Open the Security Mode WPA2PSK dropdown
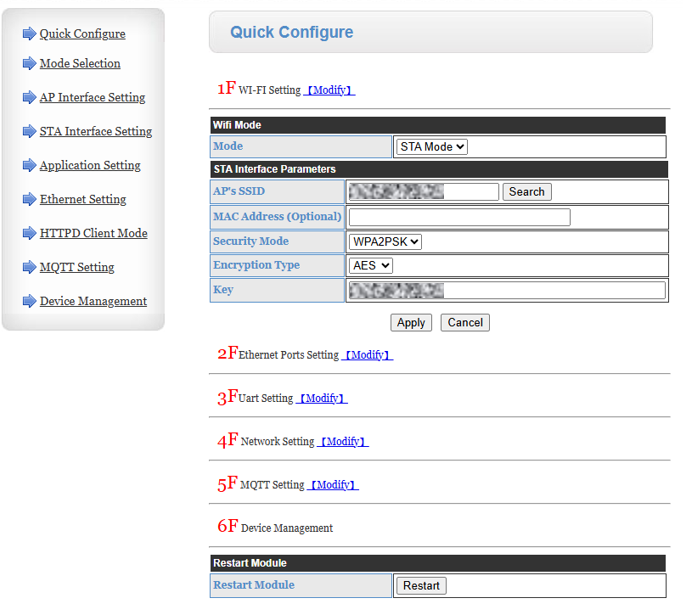 [385, 242]
